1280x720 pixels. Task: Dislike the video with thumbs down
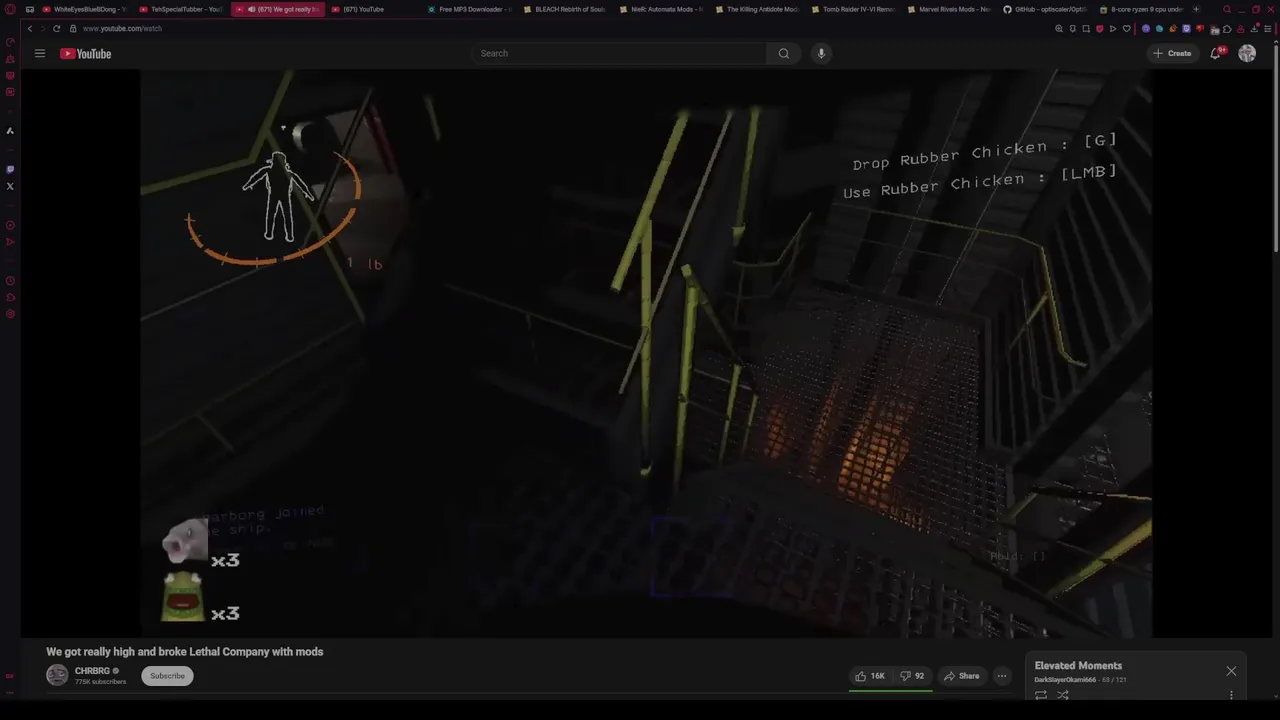click(x=911, y=676)
